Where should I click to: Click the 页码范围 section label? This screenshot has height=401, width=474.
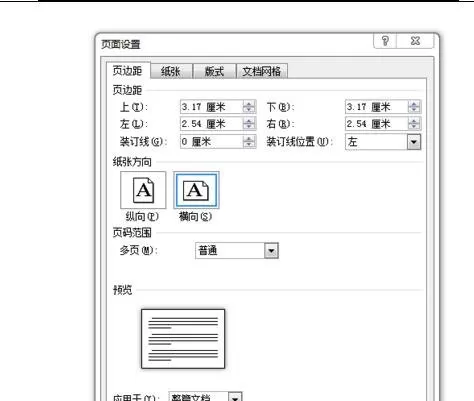pyautogui.click(x=132, y=233)
